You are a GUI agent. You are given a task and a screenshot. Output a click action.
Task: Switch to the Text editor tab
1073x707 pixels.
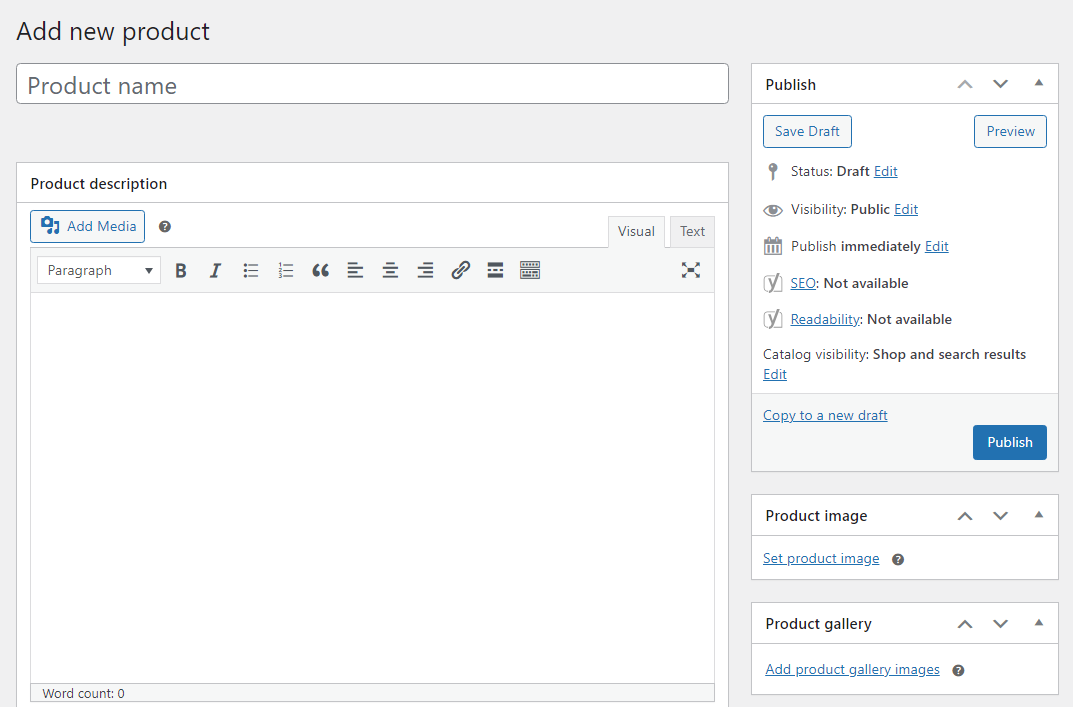(691, 231)
